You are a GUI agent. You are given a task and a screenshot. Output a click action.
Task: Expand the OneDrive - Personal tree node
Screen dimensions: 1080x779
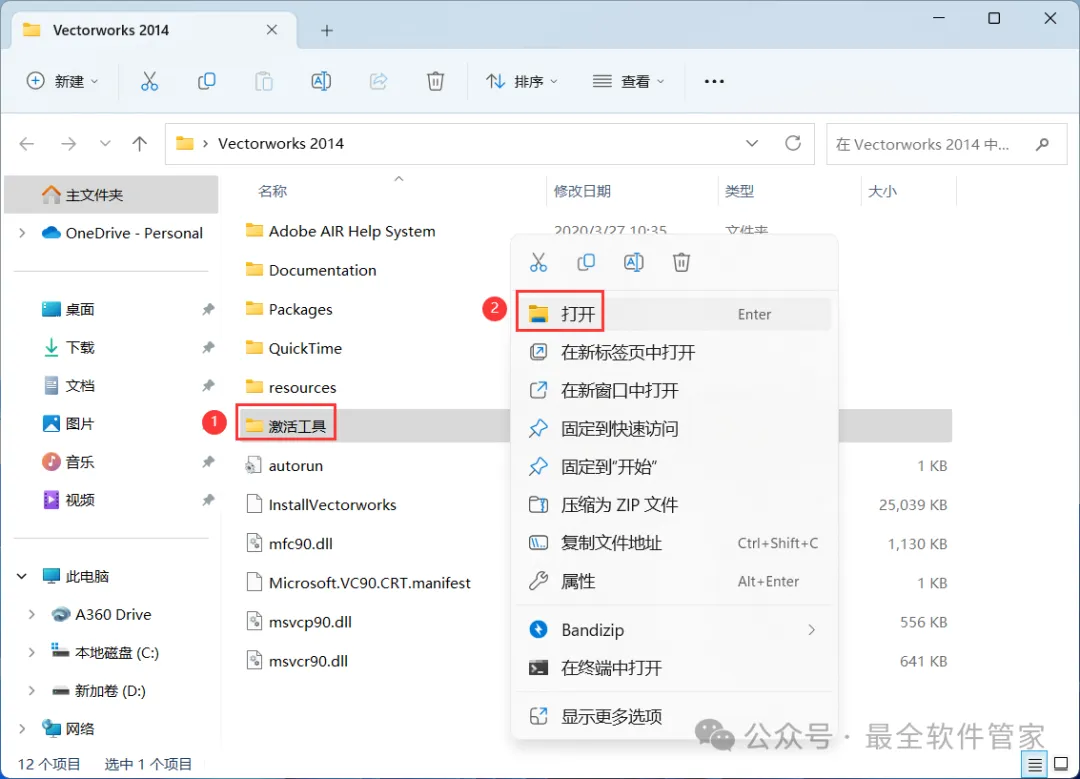click(22, 233)
